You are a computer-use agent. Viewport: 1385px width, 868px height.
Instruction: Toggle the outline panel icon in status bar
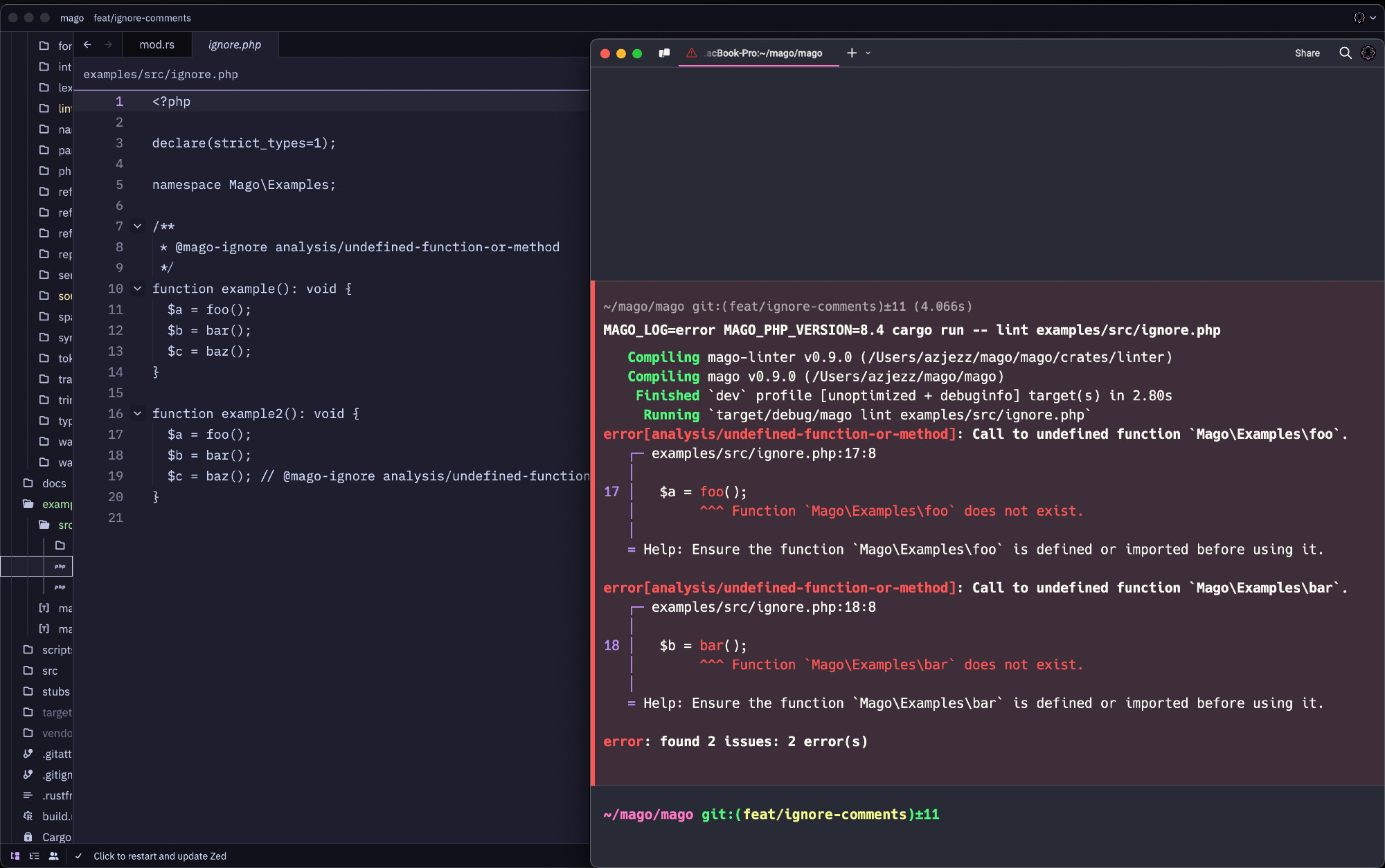click(x=34, y=856)
